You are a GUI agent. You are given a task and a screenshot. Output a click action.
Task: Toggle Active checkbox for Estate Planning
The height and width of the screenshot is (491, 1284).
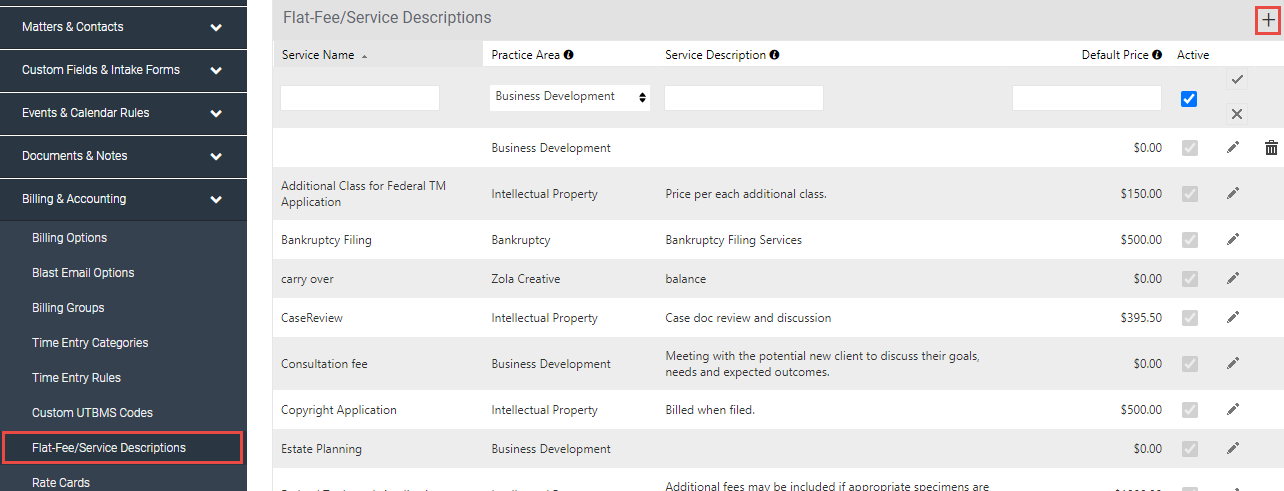pos(1189,449)
